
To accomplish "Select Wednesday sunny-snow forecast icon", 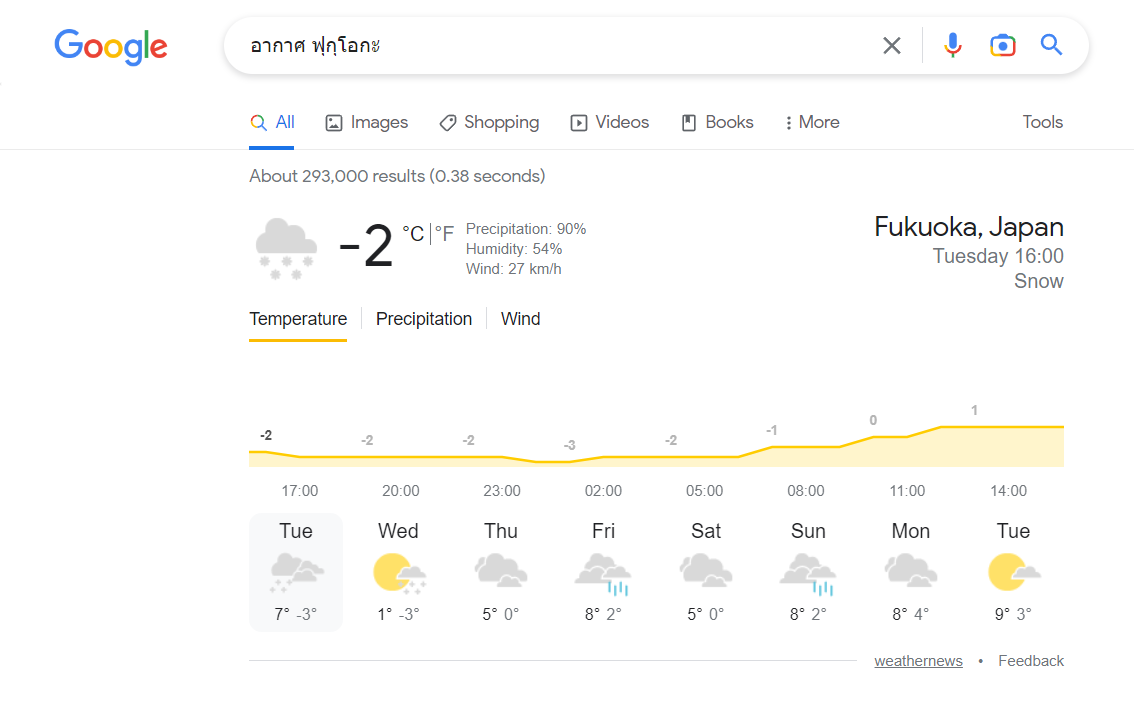I will tap(399, 574).
